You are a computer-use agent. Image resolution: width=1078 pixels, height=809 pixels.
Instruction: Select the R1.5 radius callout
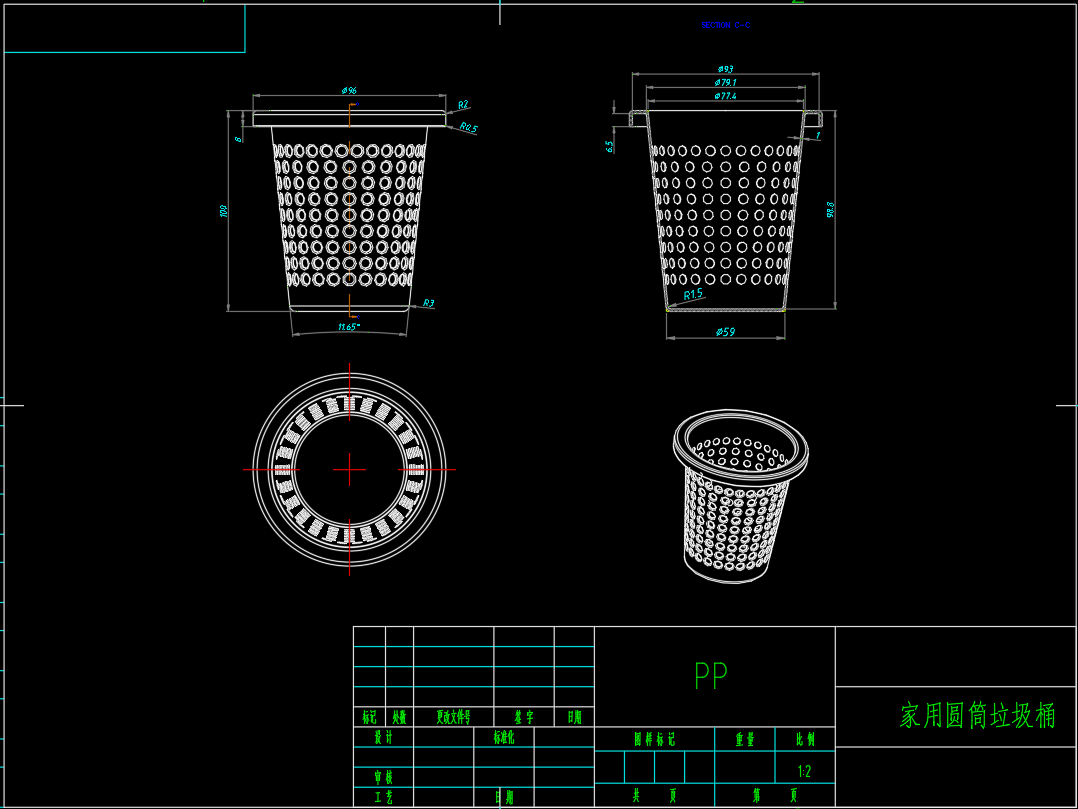coord(693,294)
